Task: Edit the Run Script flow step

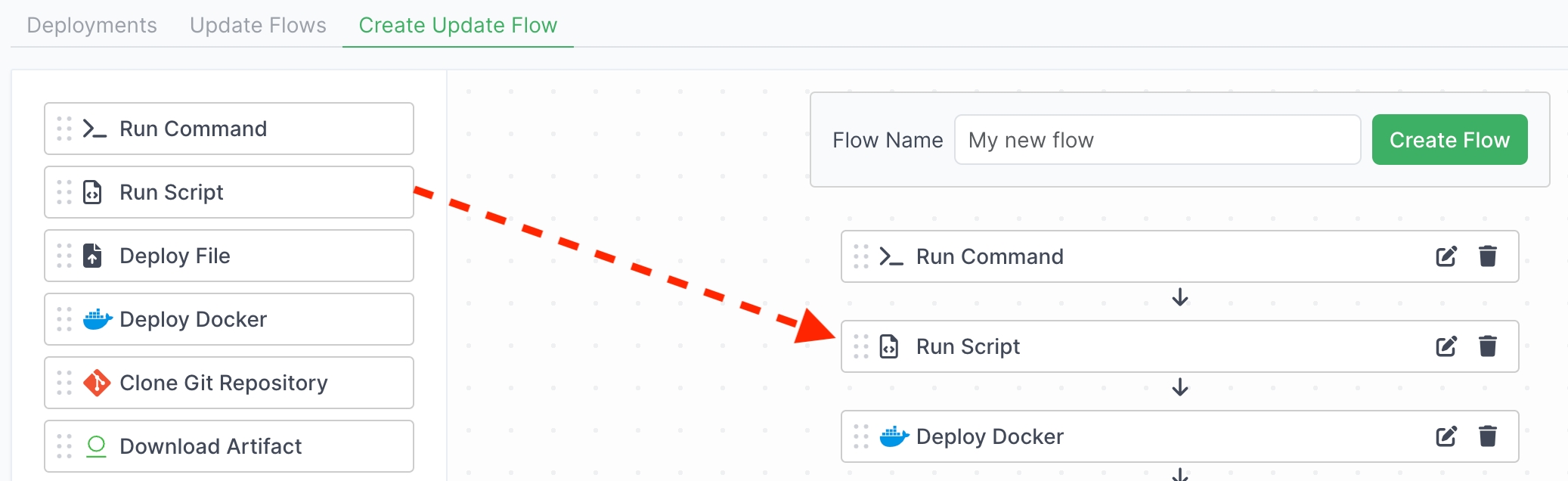Action: point(1446,346)
